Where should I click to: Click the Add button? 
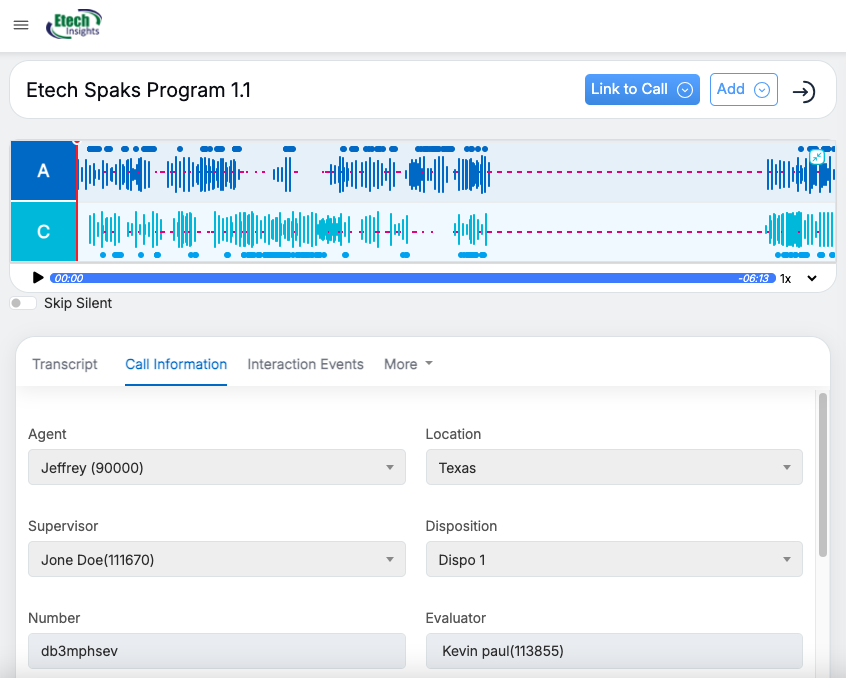[743, 89]
